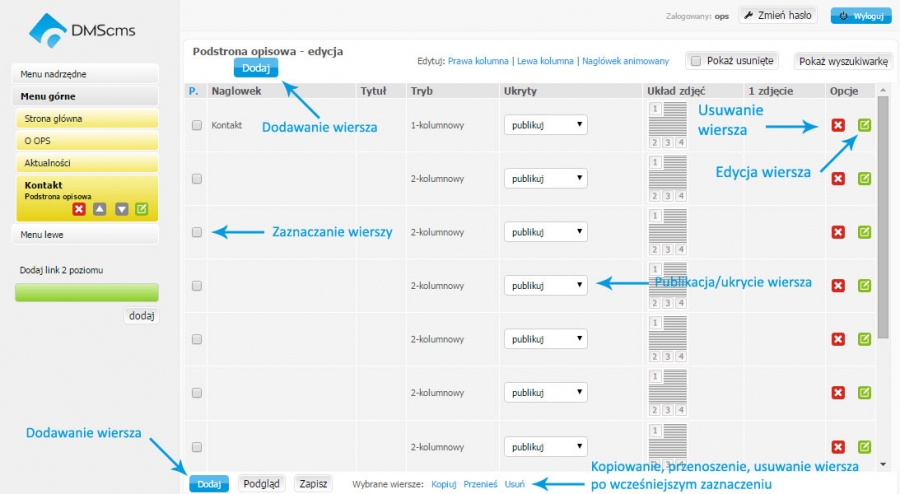This screenshot has height=494, width=900.
Task: Click green edit icon in Kontakt menu item
Action: (x=142, y=209)
